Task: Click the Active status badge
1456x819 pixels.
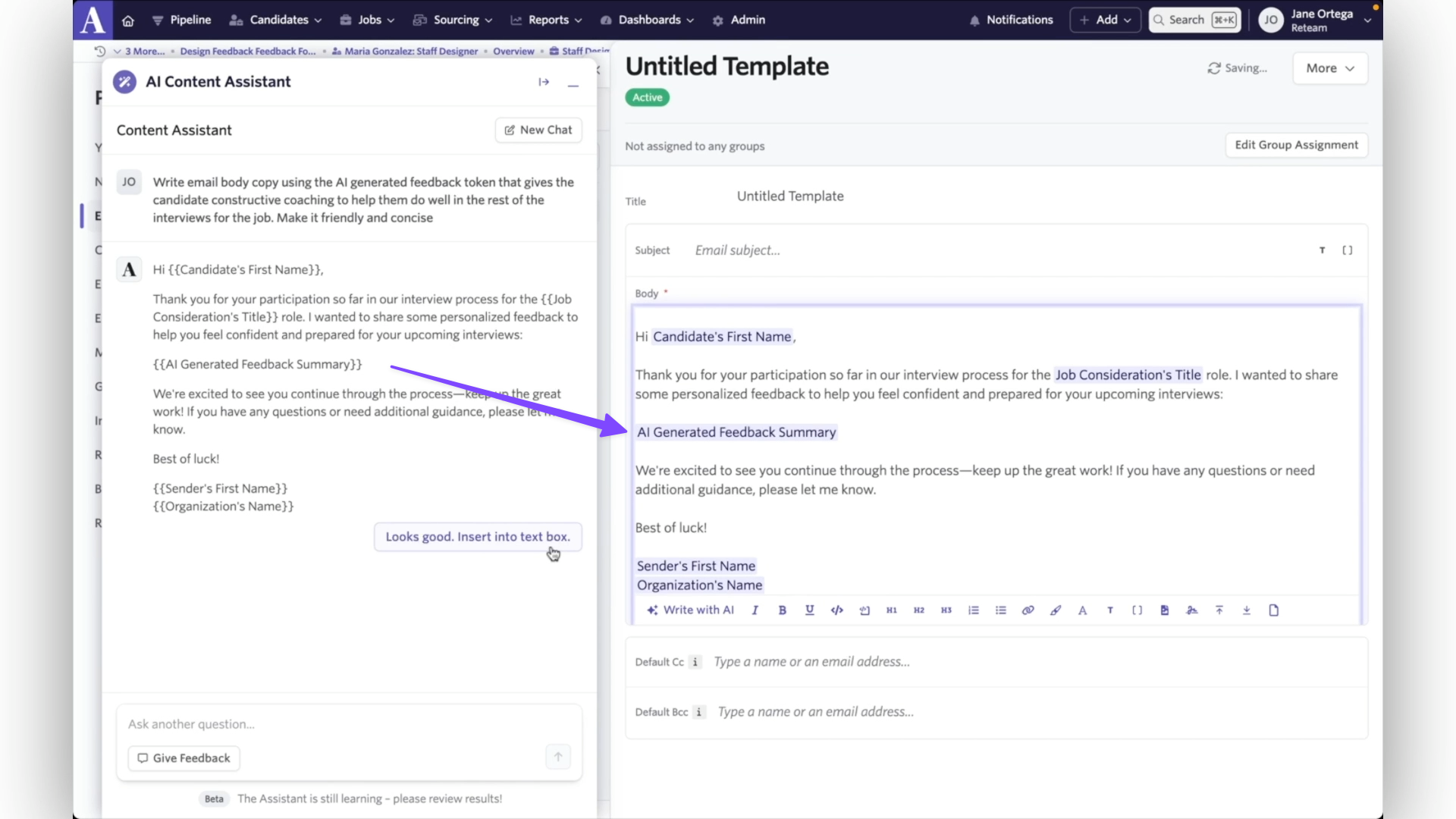Action: (x=648, y=98)
